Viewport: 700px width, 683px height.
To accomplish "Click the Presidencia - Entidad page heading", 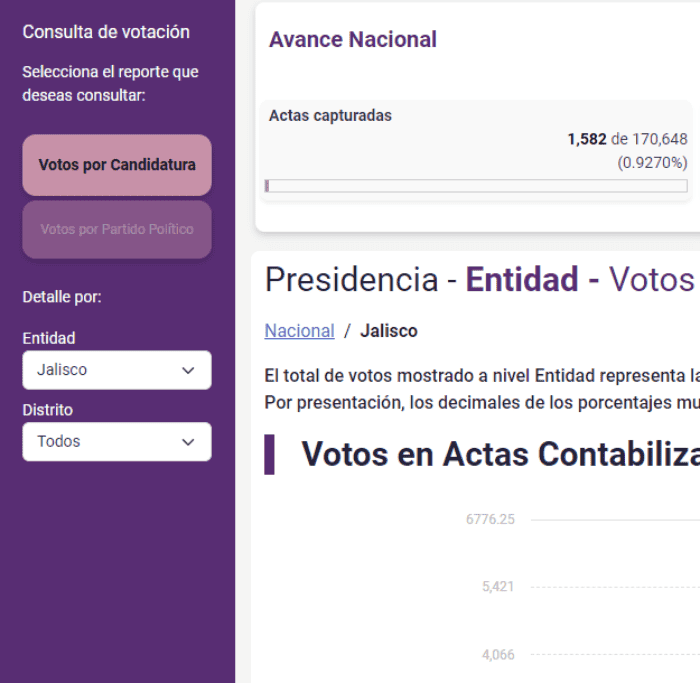I will coord(480,280).
